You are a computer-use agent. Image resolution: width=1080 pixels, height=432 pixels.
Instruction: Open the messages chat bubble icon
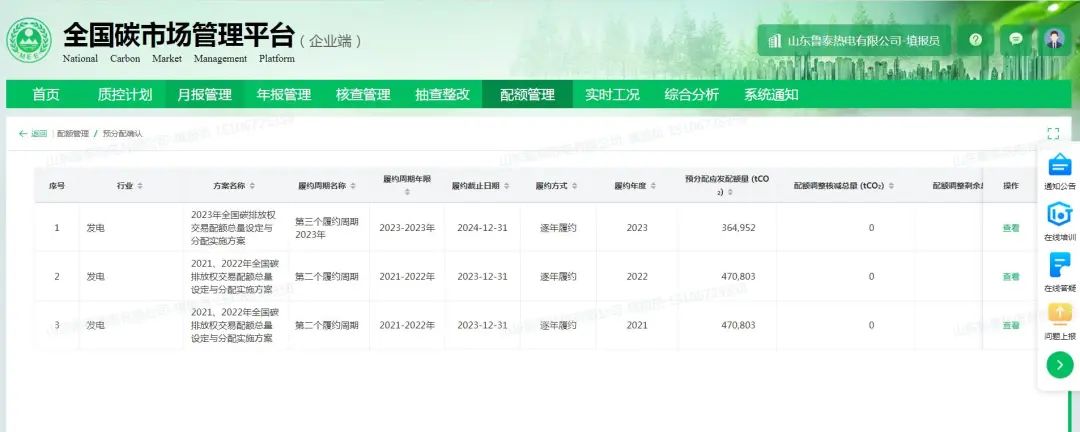pos(1016,40)
